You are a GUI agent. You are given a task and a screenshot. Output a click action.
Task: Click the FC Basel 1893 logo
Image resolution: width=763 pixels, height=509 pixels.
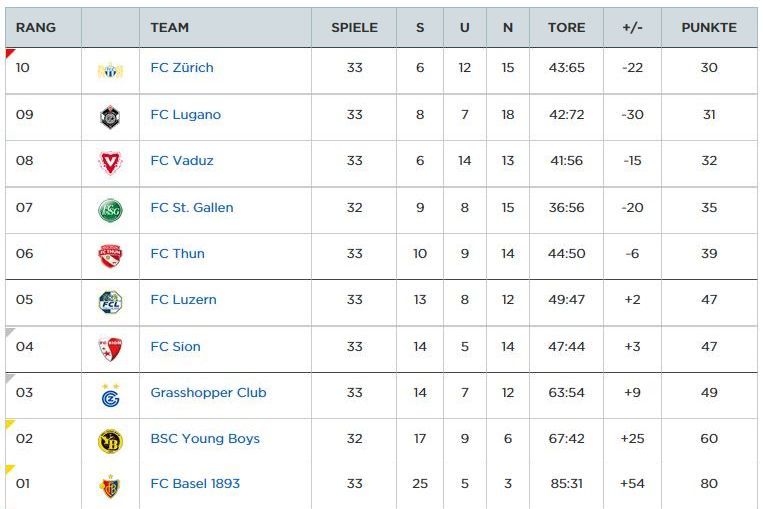click(110, 487)
